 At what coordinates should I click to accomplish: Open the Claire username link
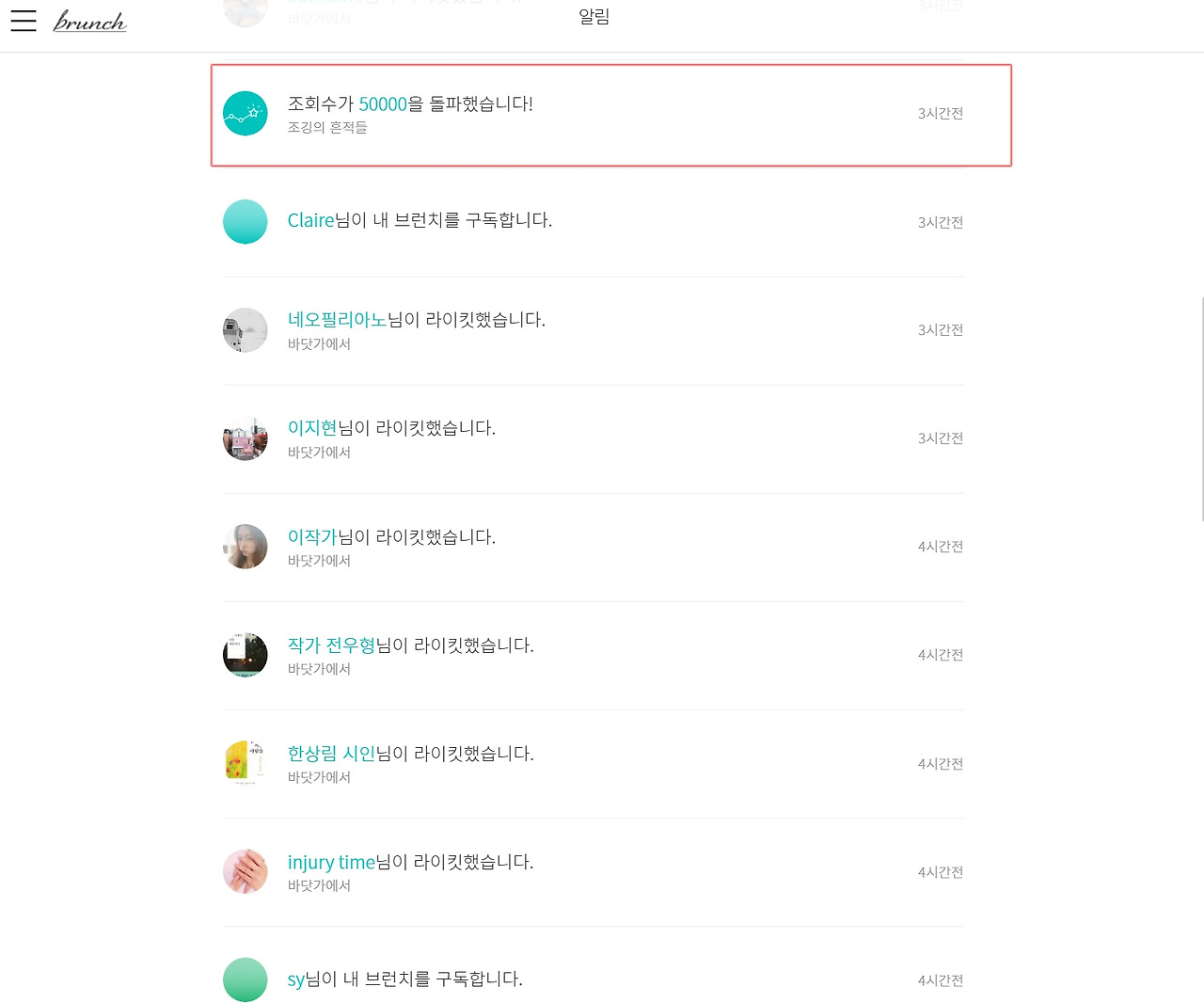pyautogui.click(x=311, y=220)
